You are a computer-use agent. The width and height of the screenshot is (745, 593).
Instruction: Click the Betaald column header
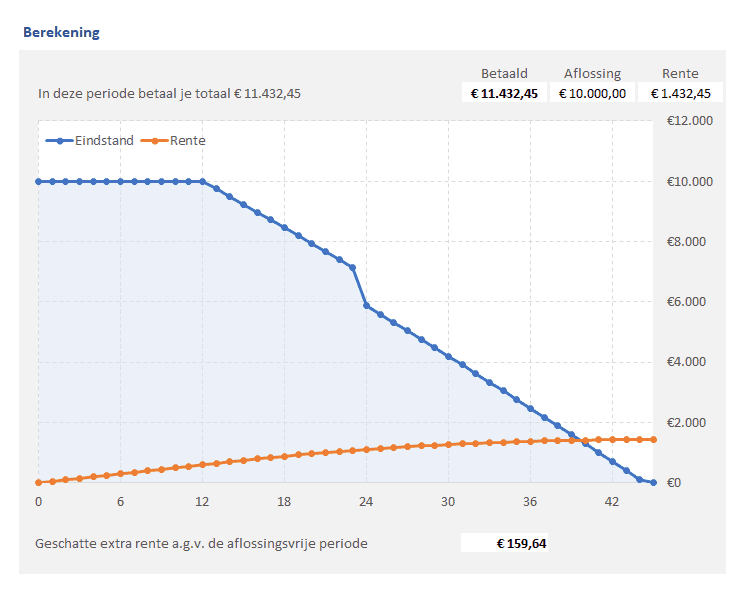[504, 73]
